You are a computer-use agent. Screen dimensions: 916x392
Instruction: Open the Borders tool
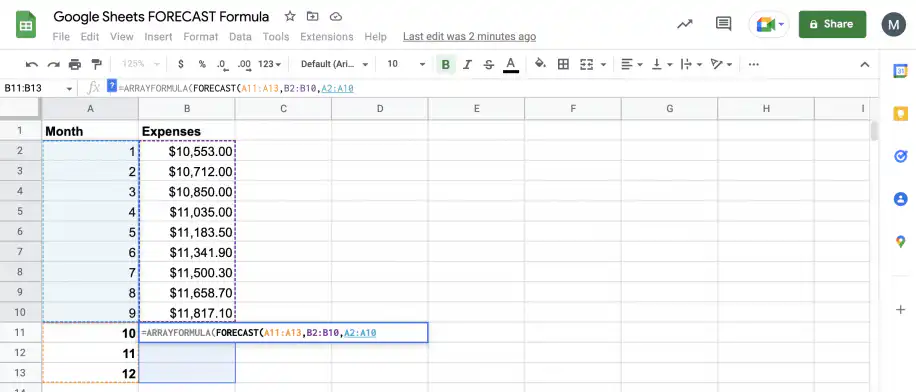pos(563,64)
